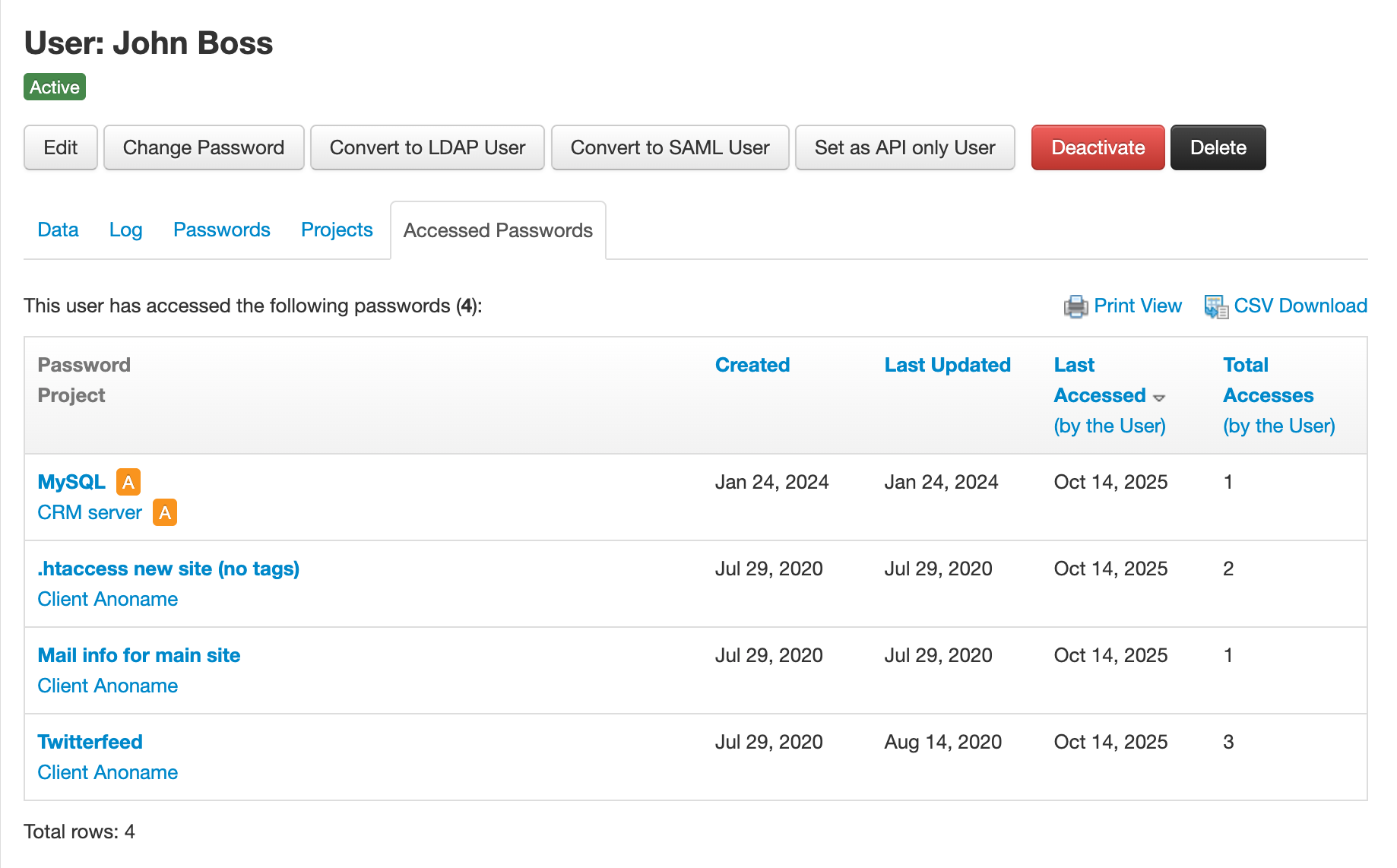Open the Mail info for main site link
Image resolution: width=1397 pixels, height=868 pixels.
139,655
